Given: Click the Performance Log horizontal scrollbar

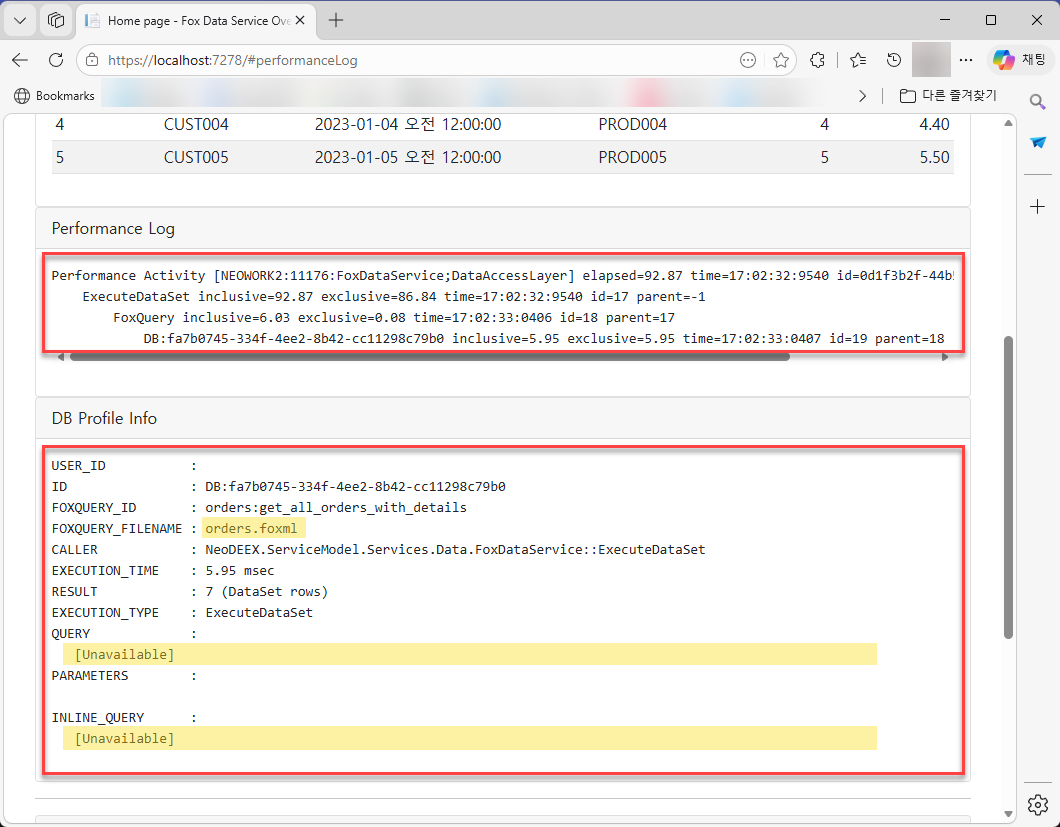Looking at the screenshot, I should click(430, 357).
